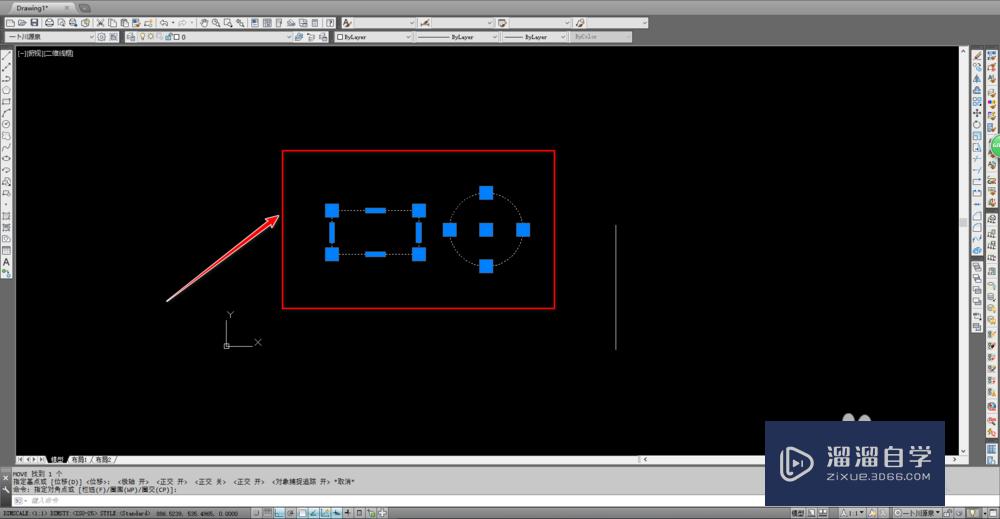Click the Layer Previous icon
The image size is (1000, 519).
(311, 37)
